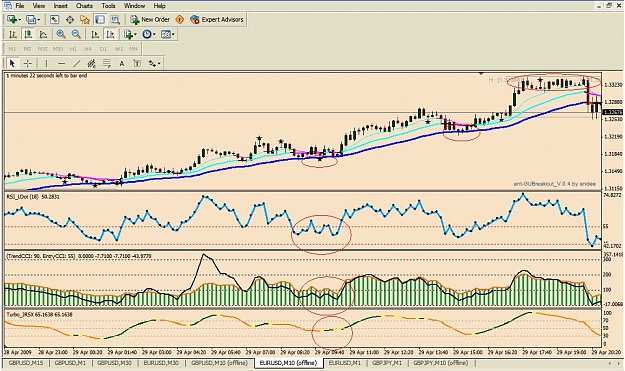Click the chart tabs scroll-right arrow
625x371 pixels.
tap(619, 363)
